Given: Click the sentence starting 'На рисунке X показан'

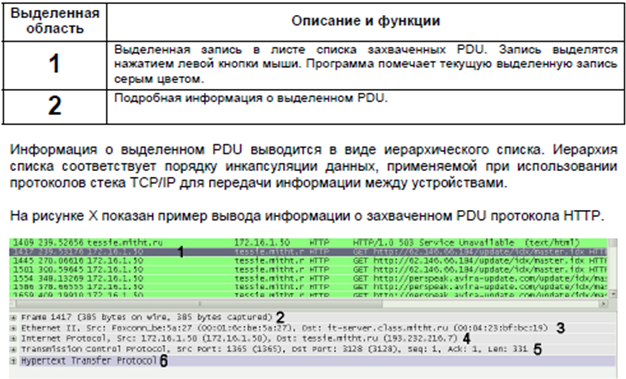Looking at the screenshot, I should click(307, 216).
